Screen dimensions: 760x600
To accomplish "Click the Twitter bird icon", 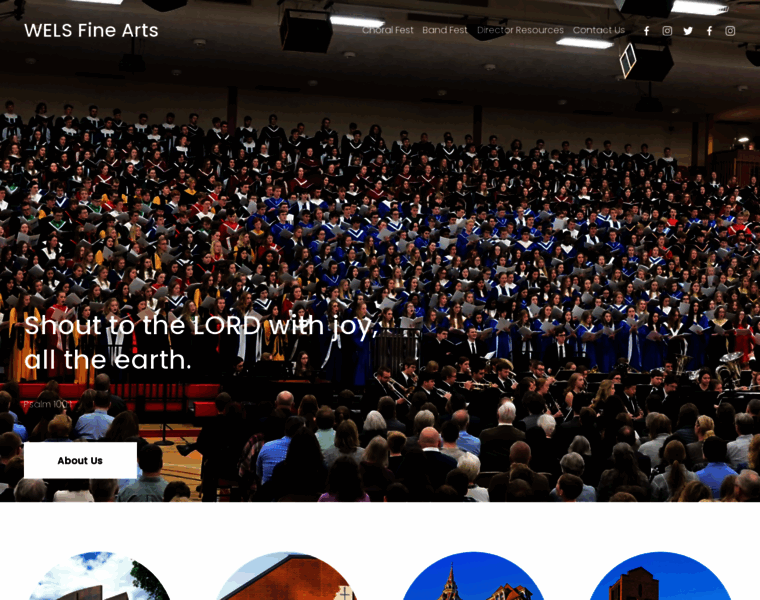I will click(x=688, y=31).
